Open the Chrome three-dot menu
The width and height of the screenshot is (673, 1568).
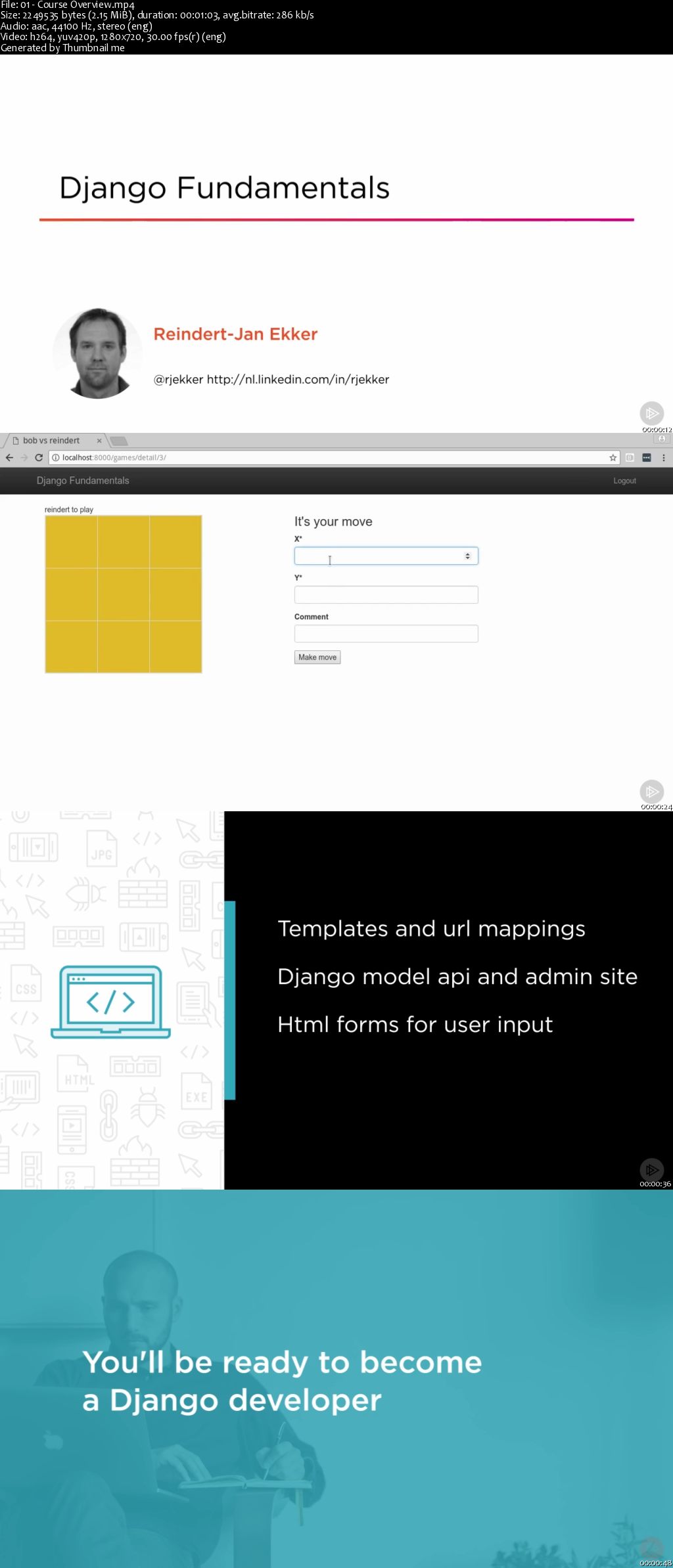tap(664, 458)
